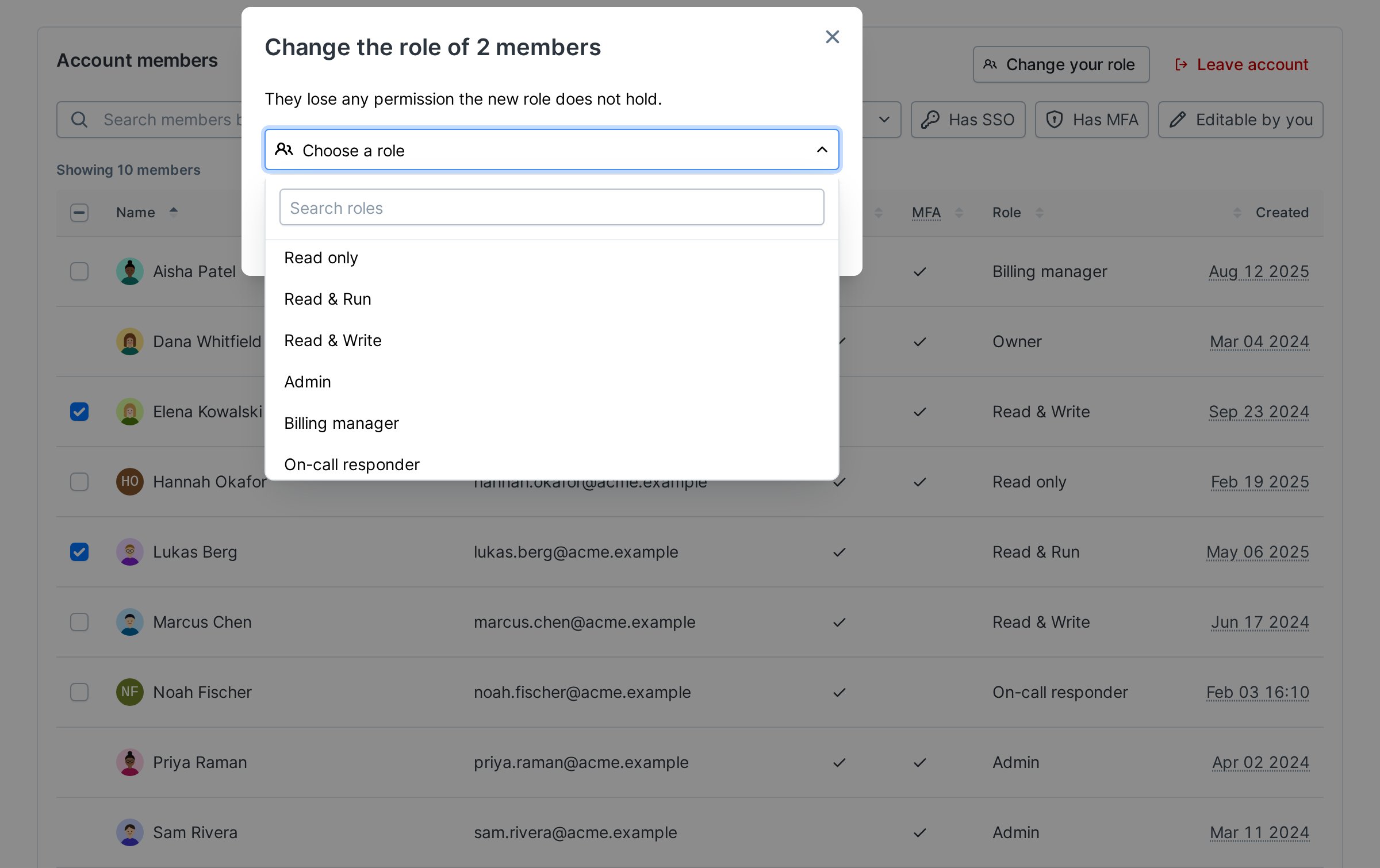Click Marcus Chen's avatar
This screenshot has width=1380, height=868.
coord(130,622)
